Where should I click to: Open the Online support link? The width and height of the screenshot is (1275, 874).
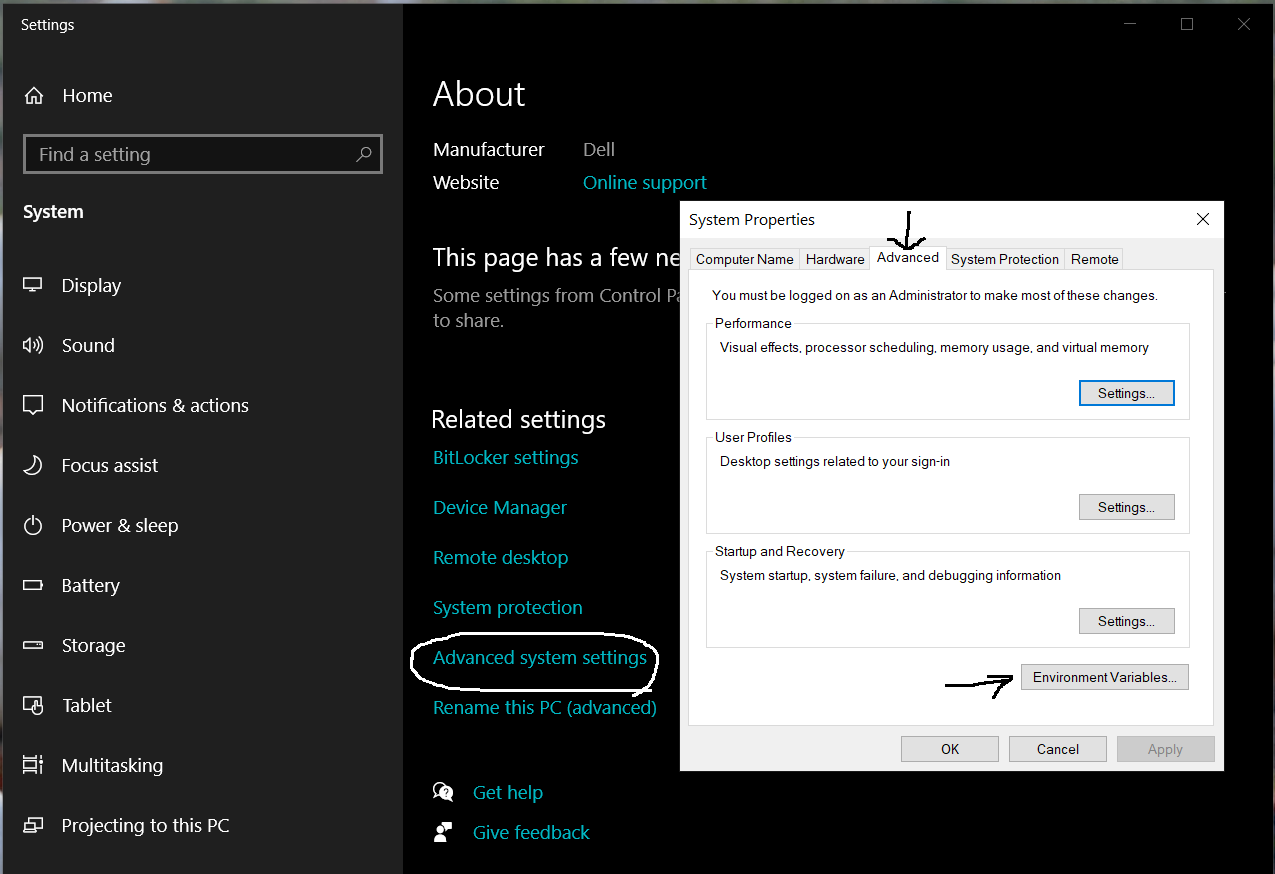point(645,183)
